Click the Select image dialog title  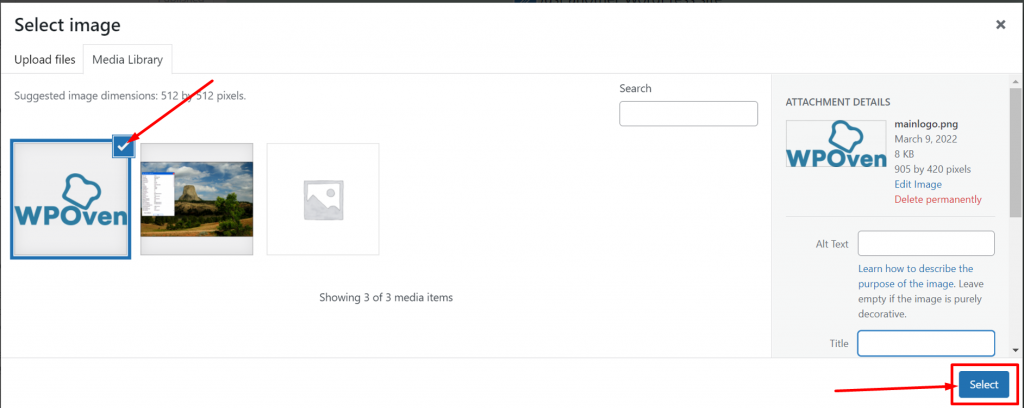pyautogui.click(x=66, y=24)
